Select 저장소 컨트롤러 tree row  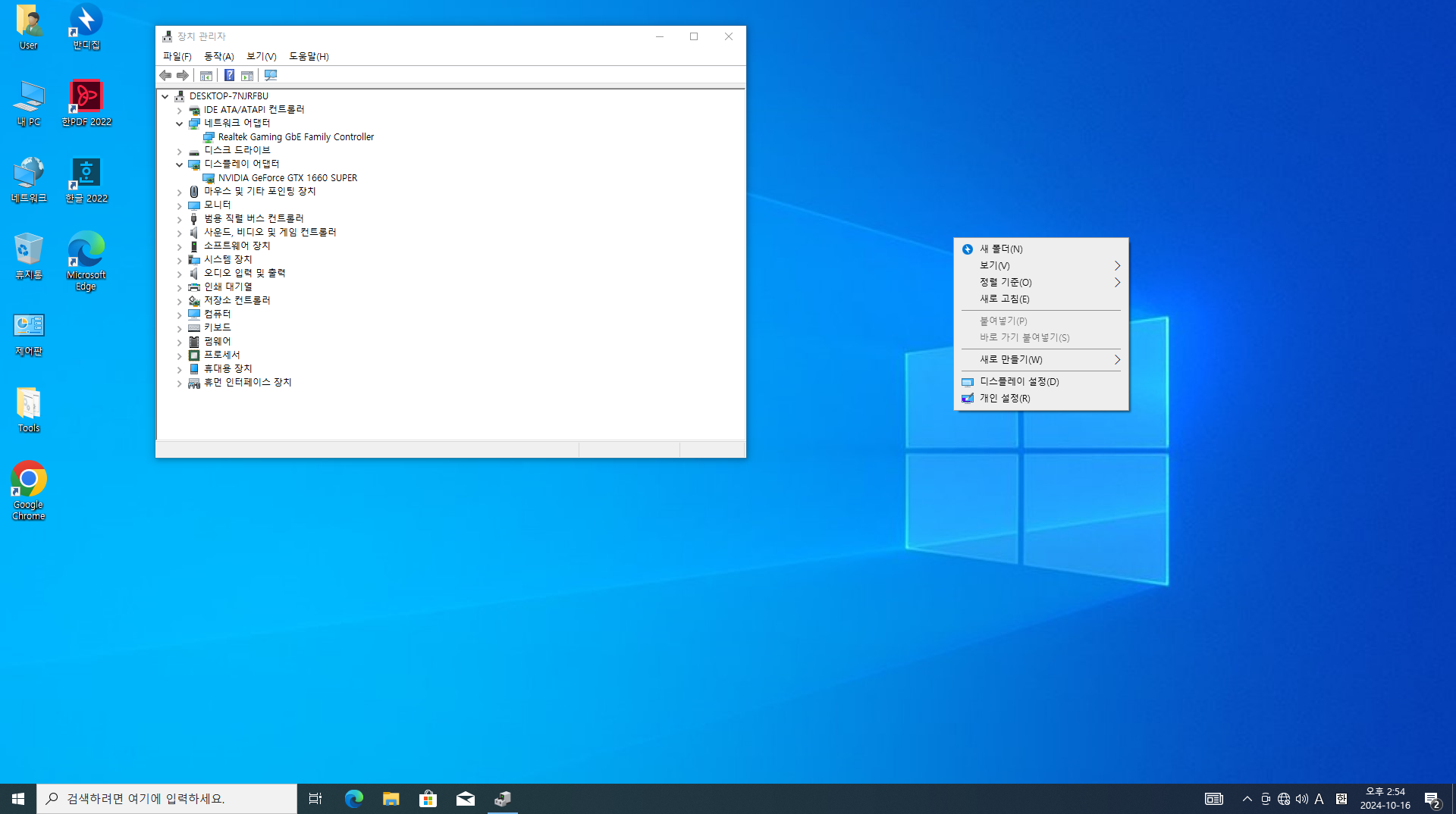(x=237, y=300)
